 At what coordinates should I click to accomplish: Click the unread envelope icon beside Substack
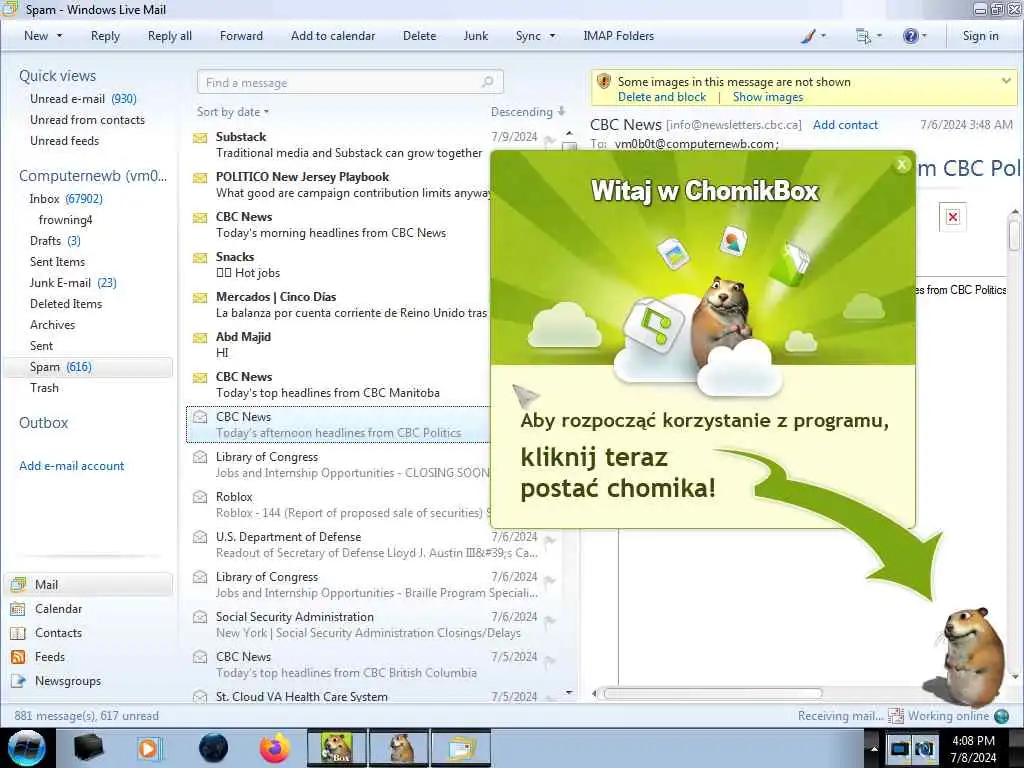200,138
